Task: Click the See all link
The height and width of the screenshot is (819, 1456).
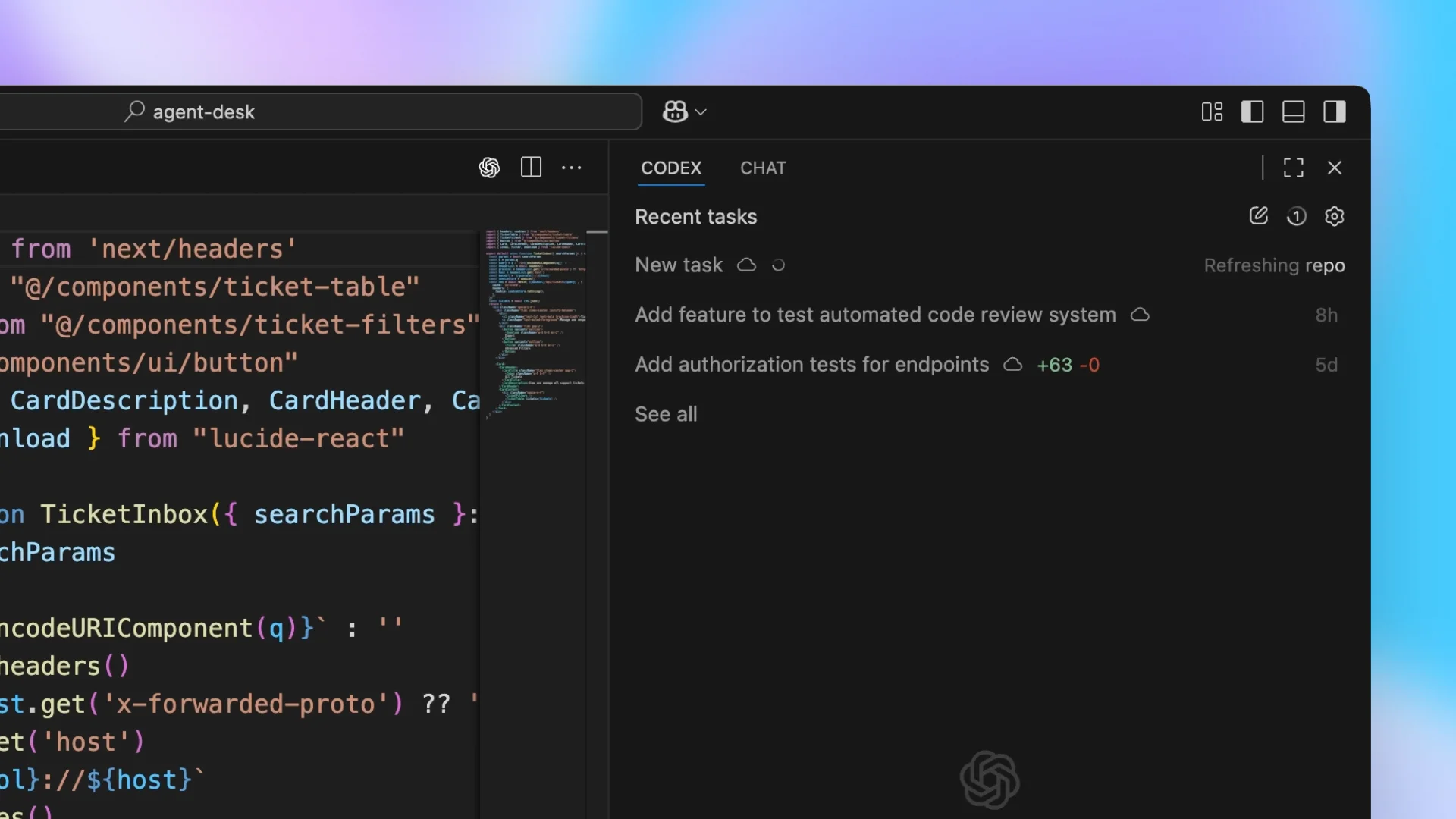Action: point(666,414)
